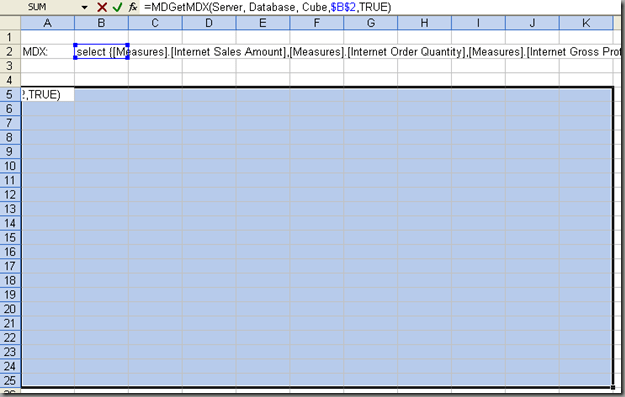Viewport: 625px width, 397px height.
Task: Select column E header
Action: 263,23
